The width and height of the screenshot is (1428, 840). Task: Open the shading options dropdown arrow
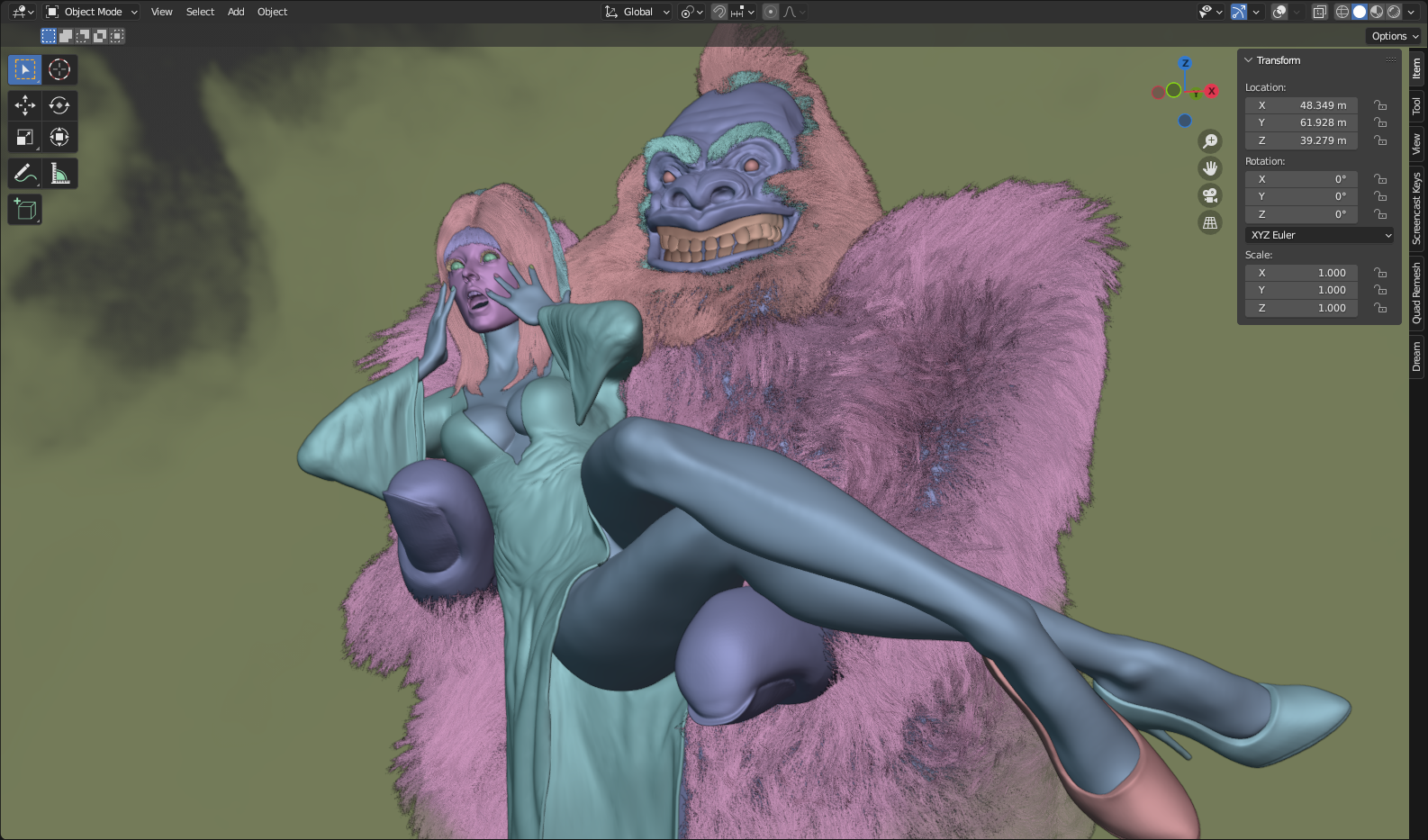click(x=1412, y=12)
